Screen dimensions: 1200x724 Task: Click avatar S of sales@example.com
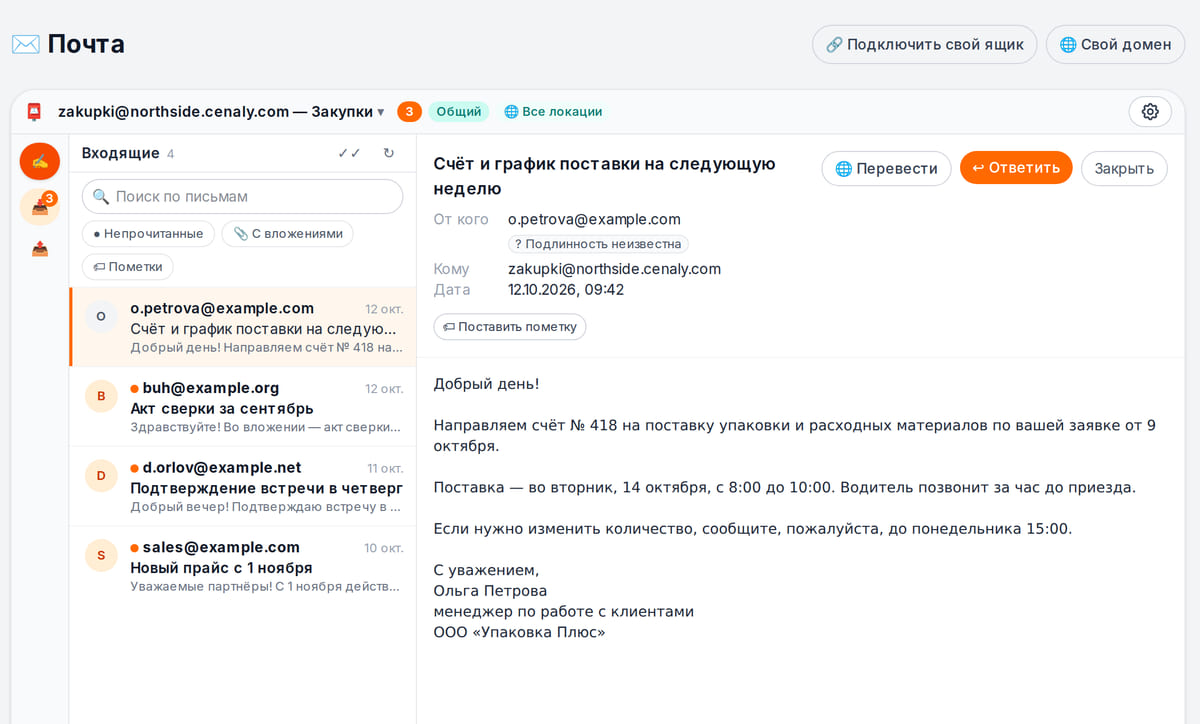pos(101,555)
